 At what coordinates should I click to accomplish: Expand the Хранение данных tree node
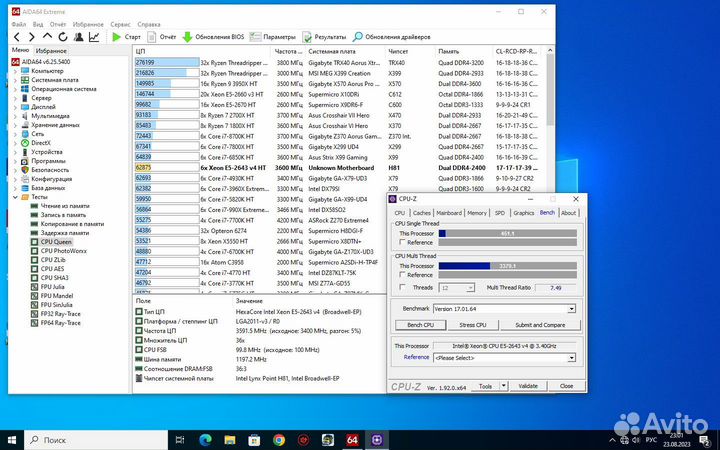point(15,125)
